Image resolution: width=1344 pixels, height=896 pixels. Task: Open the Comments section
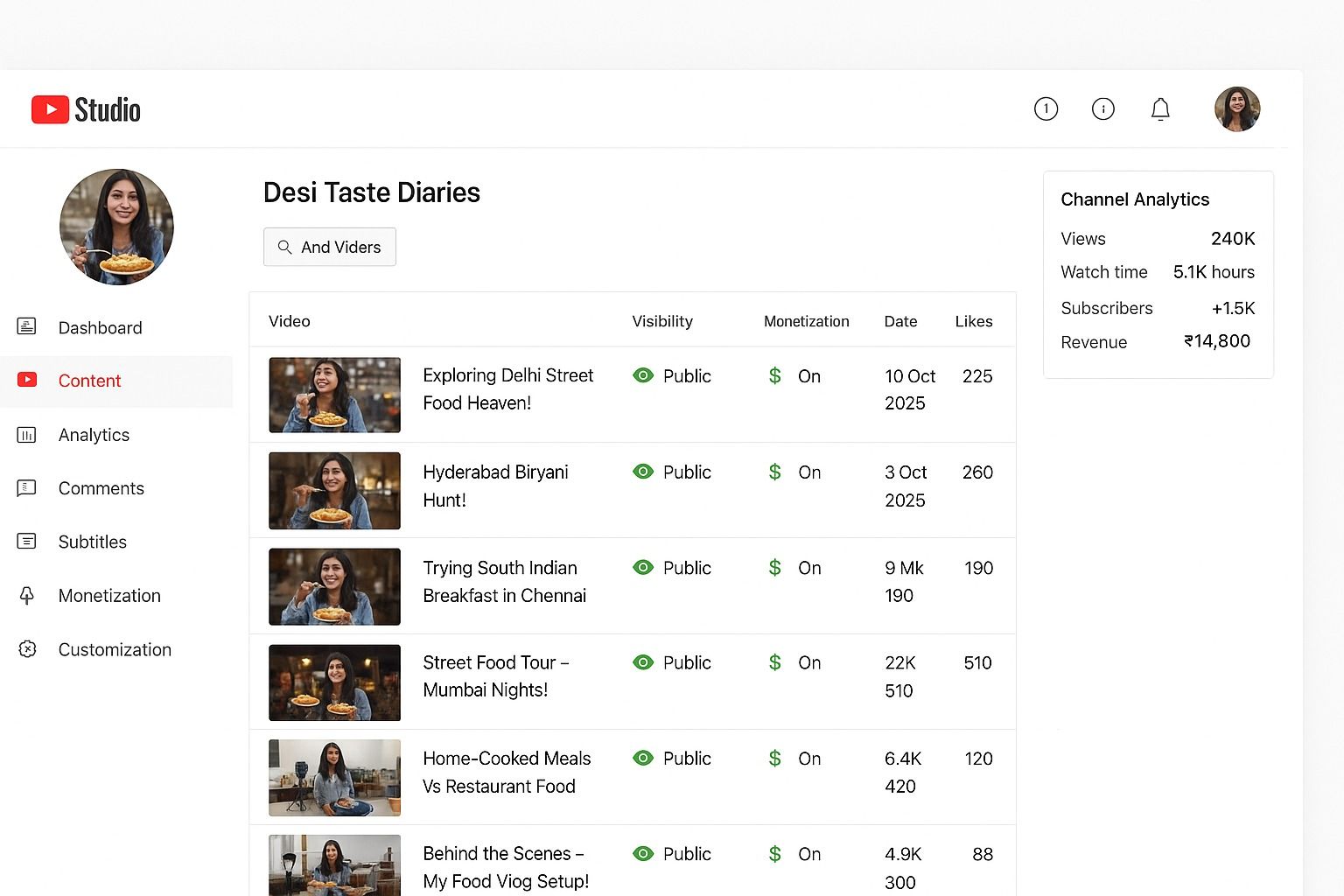101,488
